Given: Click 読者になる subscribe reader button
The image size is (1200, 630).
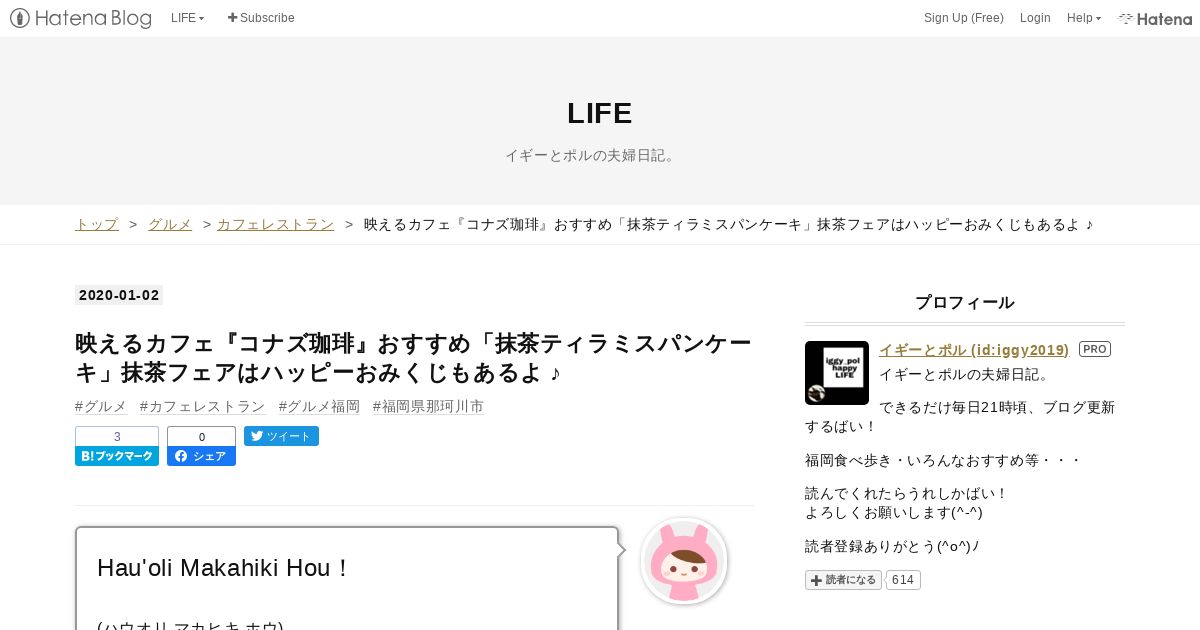Looking at the screenshot, I should (x=843, y=580).
